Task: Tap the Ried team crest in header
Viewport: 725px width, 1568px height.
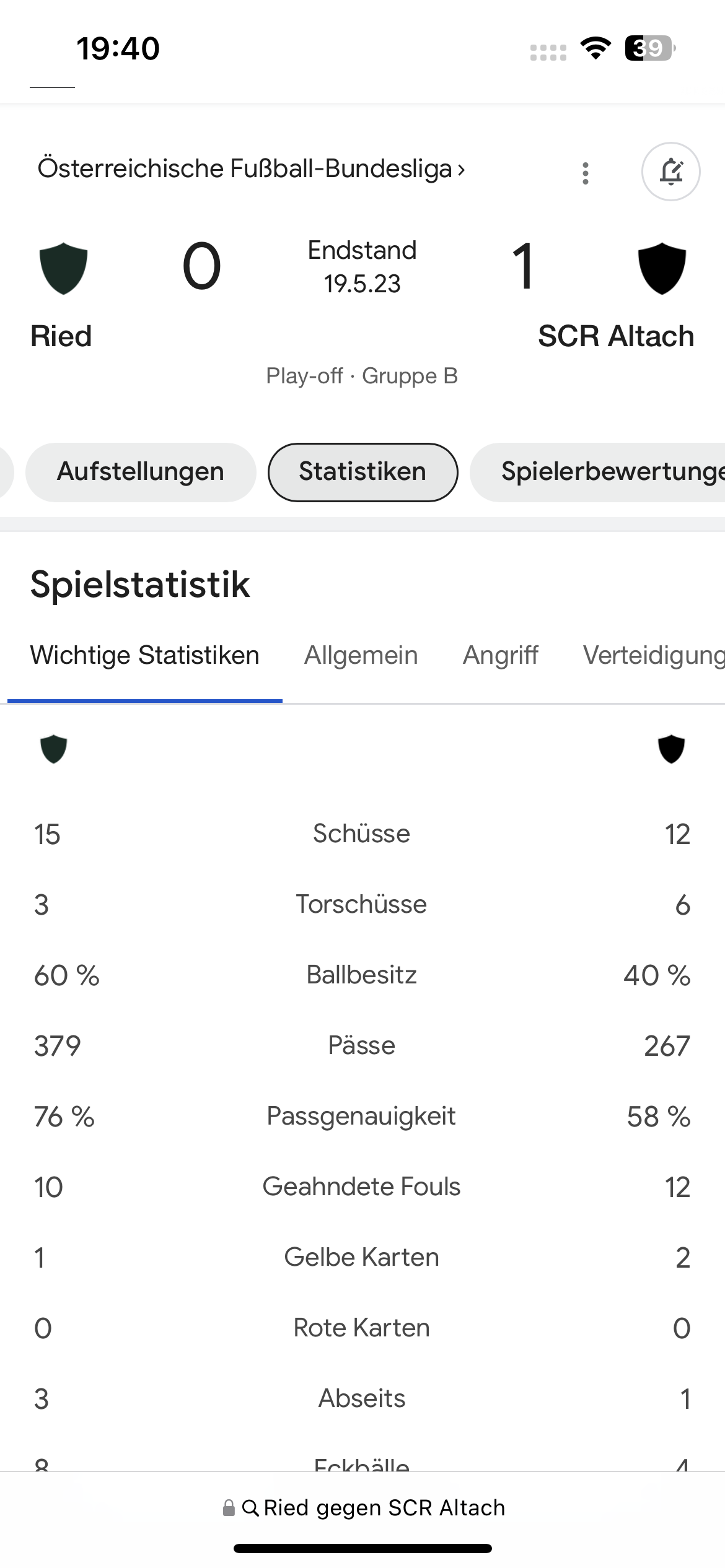Action: pos(63,268)
